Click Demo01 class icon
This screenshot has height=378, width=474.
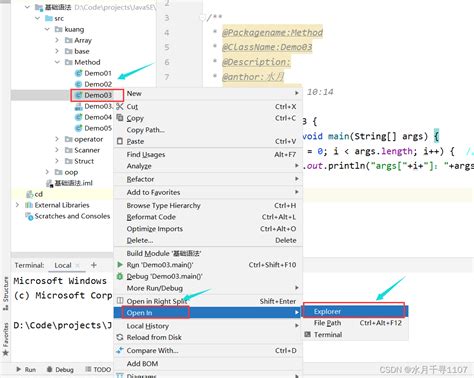click(79, 73)
